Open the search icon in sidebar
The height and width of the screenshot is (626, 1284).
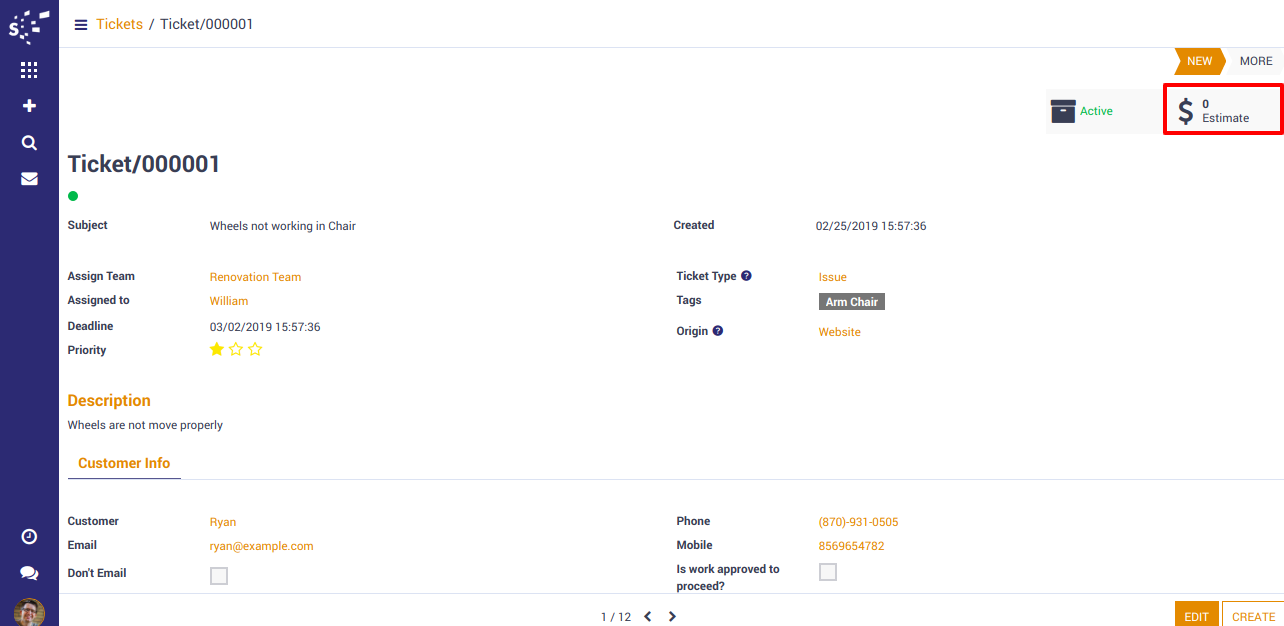(x=29, y=143)
